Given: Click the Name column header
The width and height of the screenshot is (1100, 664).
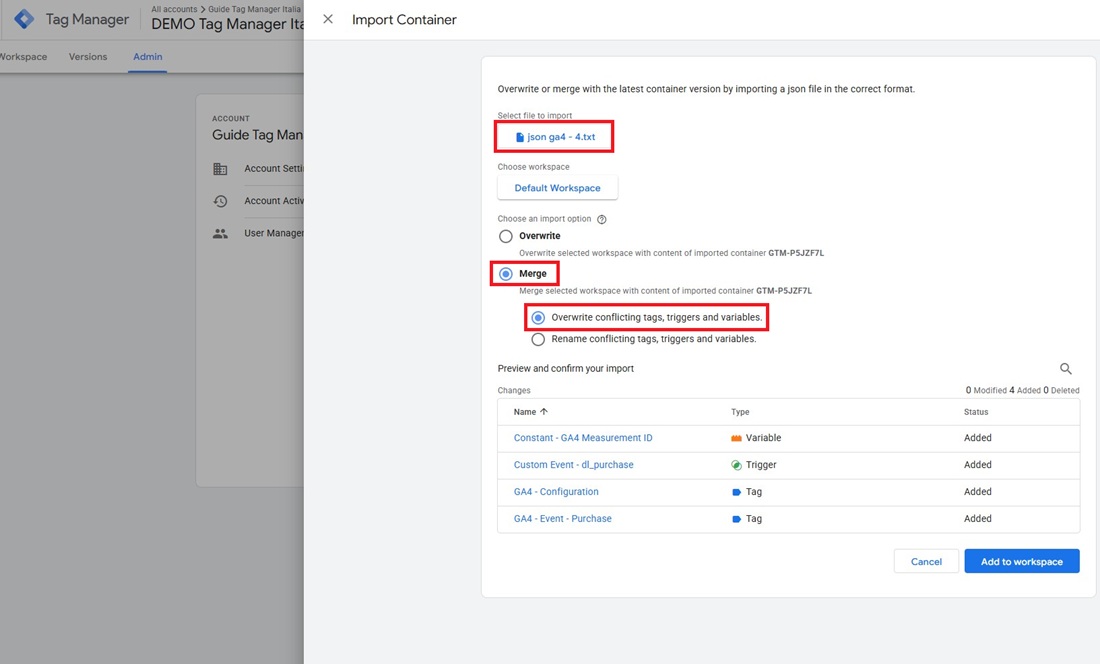Looking at the screenshot, I should pyautogui.click(x=524, y=412).
